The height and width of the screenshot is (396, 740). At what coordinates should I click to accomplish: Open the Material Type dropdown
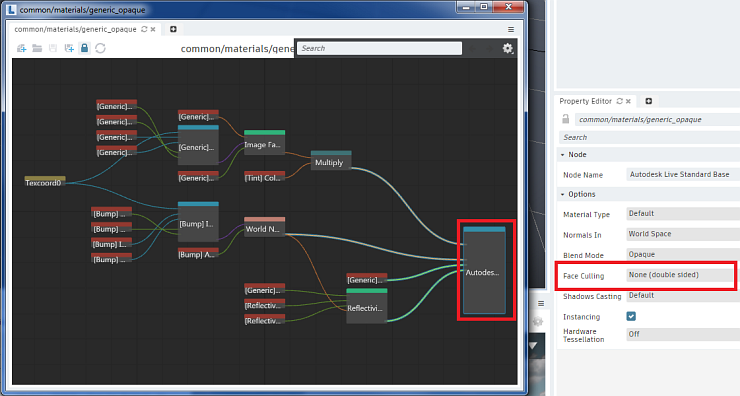683,213
